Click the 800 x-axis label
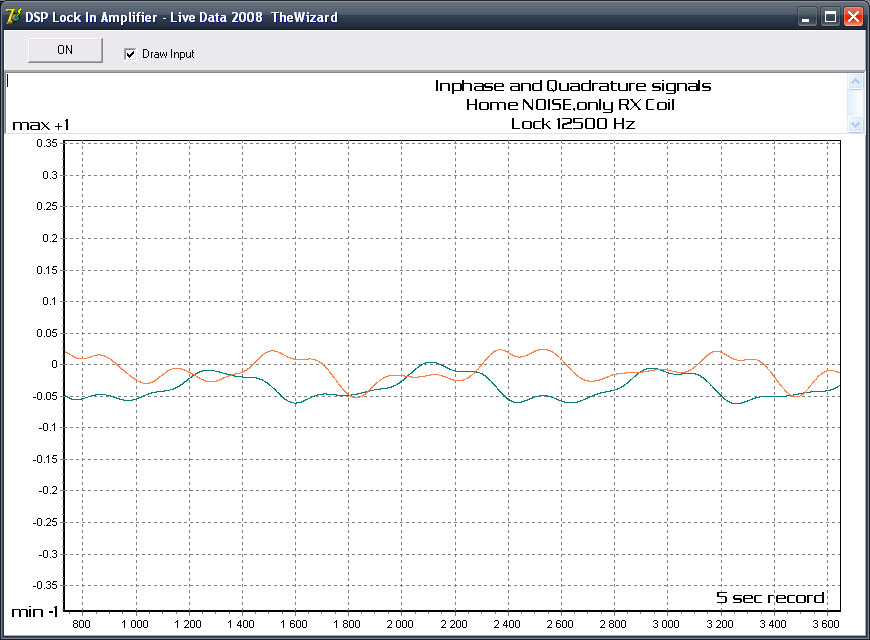The width and height of the screenshot is (870, 640). [82, 624]
